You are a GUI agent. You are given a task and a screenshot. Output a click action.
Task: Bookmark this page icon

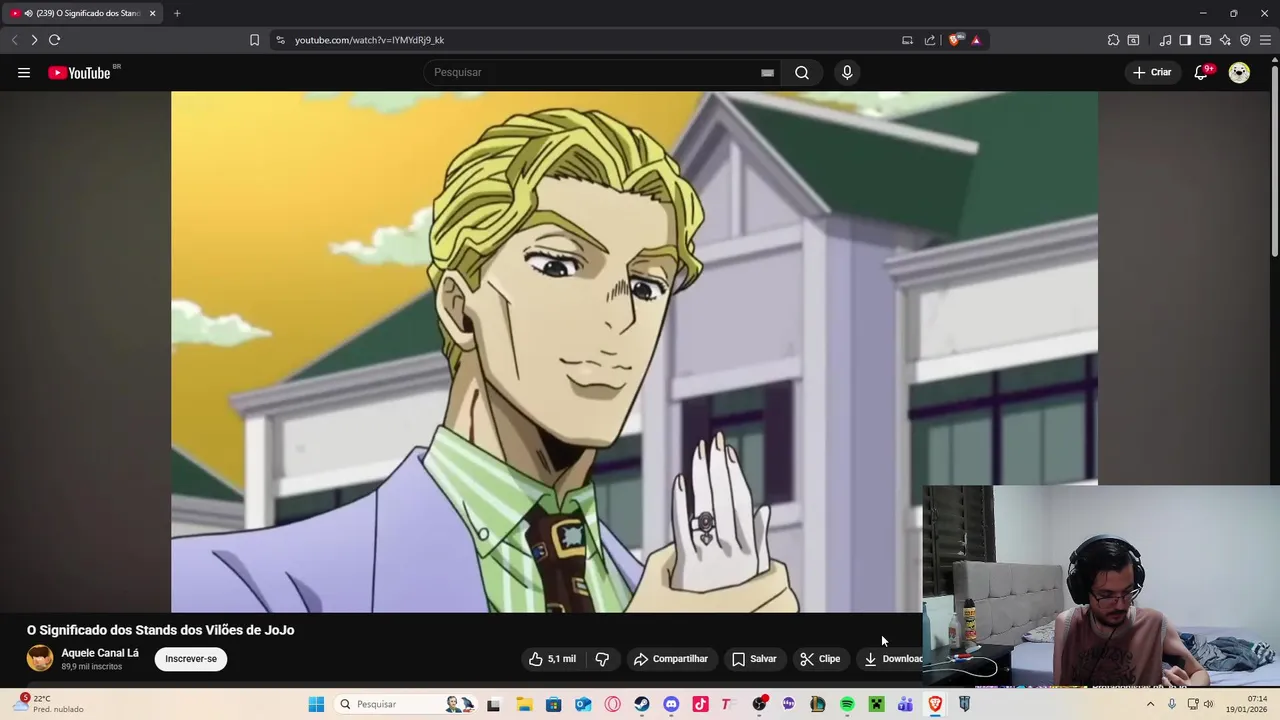(x=254, y=40)
